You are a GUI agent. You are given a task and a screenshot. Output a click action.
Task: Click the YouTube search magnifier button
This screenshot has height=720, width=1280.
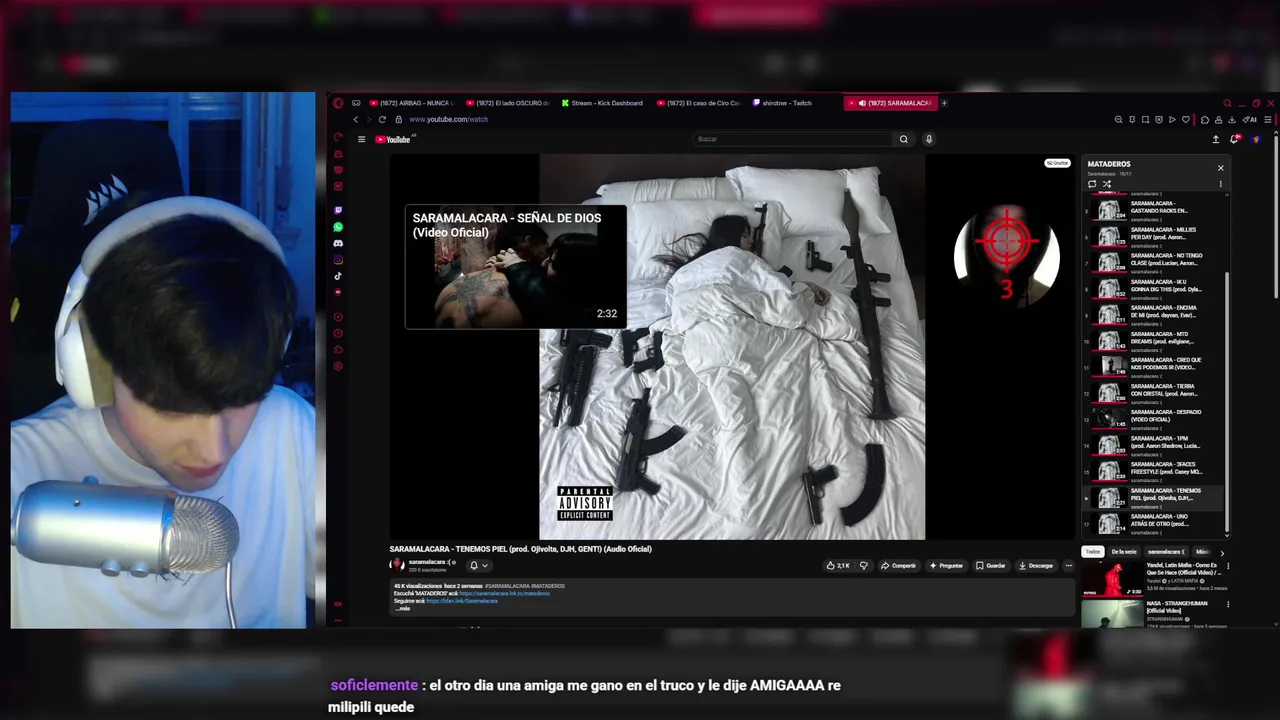[903, 139]
